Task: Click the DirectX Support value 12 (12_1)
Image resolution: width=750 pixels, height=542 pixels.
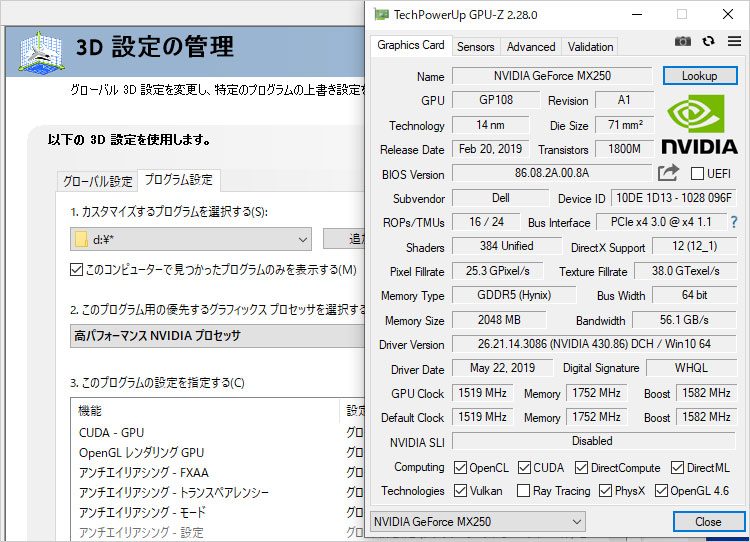Action: [x=695, y=246]
